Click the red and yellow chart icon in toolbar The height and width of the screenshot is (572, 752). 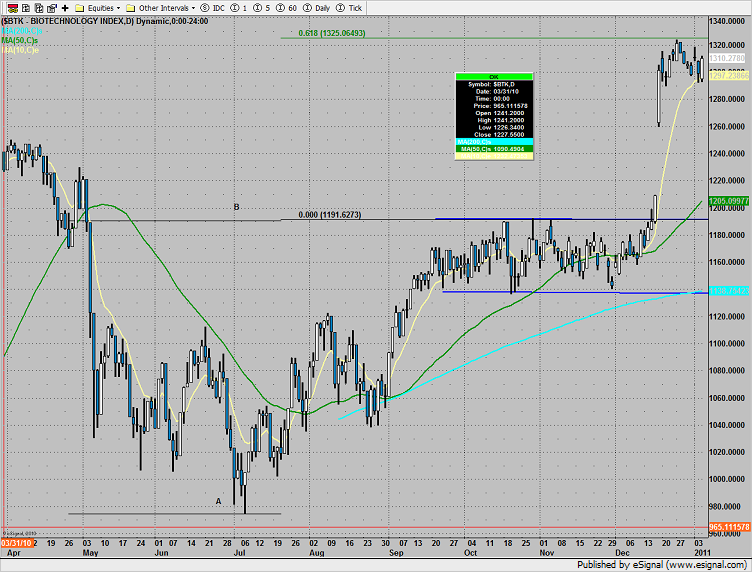pos(8,6)
